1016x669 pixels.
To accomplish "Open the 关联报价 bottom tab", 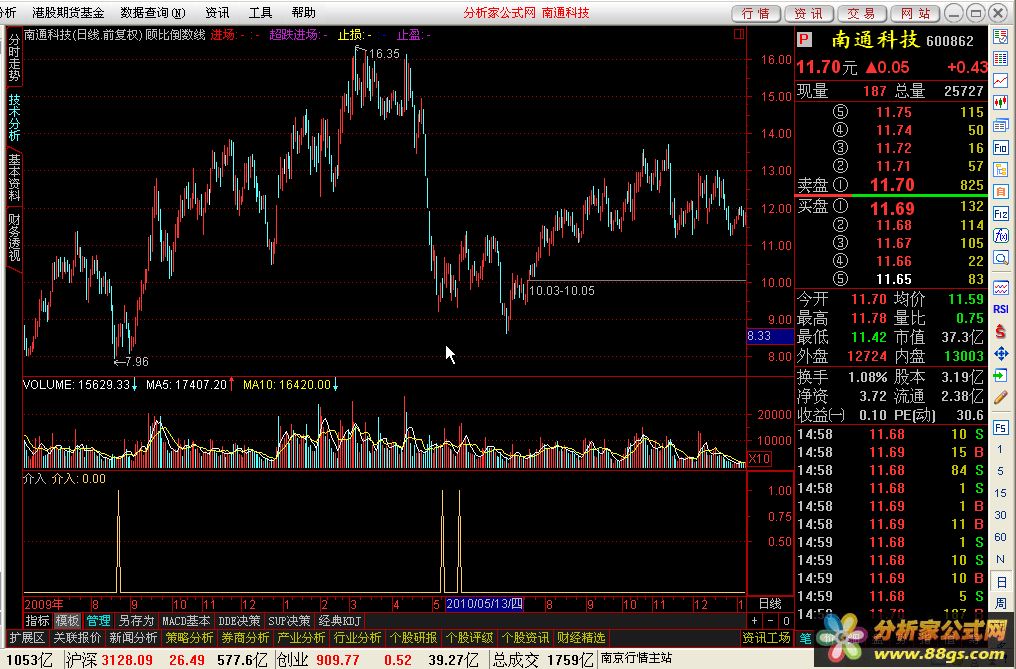I will coord(77,638).
